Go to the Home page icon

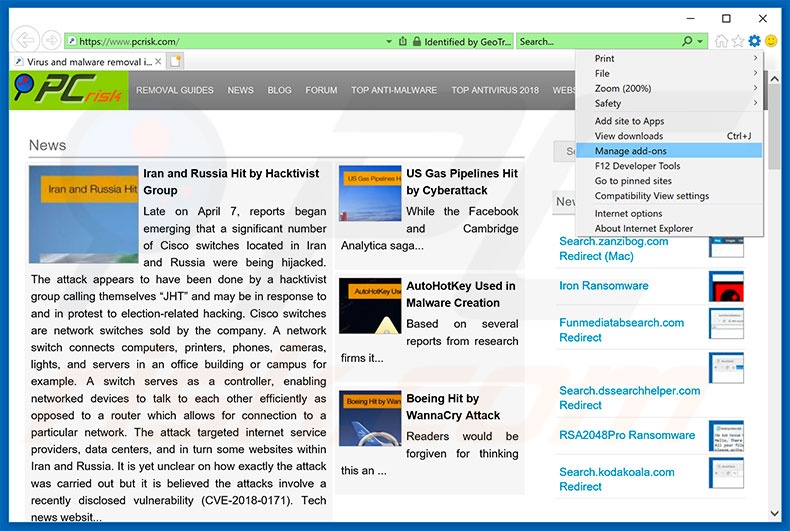(721, 41)
